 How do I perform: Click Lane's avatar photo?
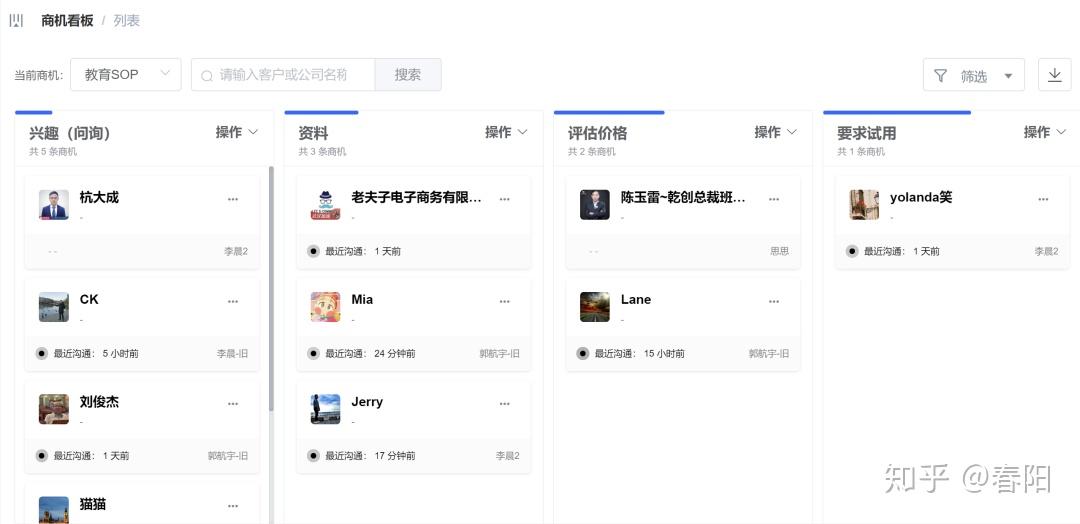pyautogui.click(x=595, y=307)
